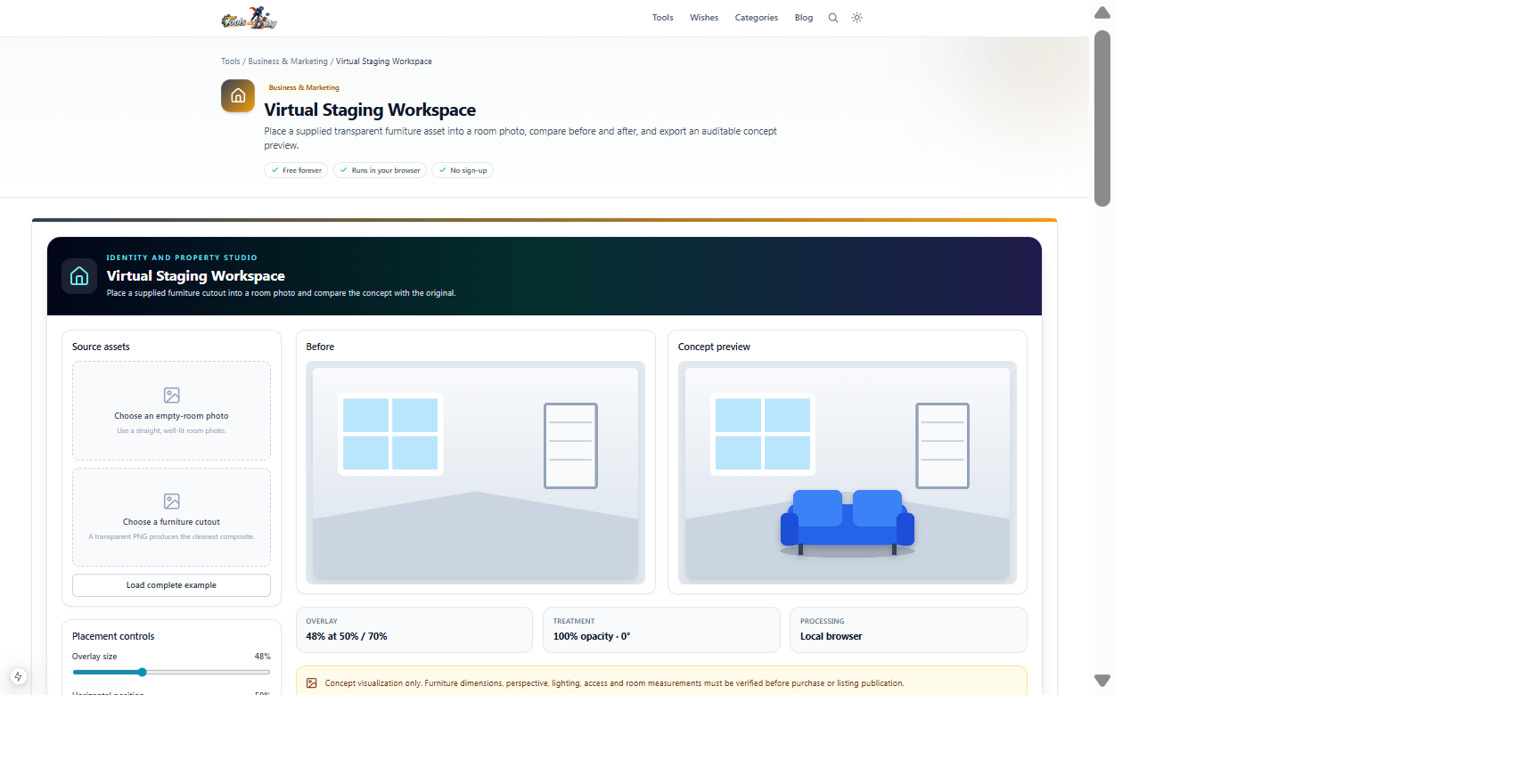
Task: Click the empty-room photo image icon
Action: (172, 395)
